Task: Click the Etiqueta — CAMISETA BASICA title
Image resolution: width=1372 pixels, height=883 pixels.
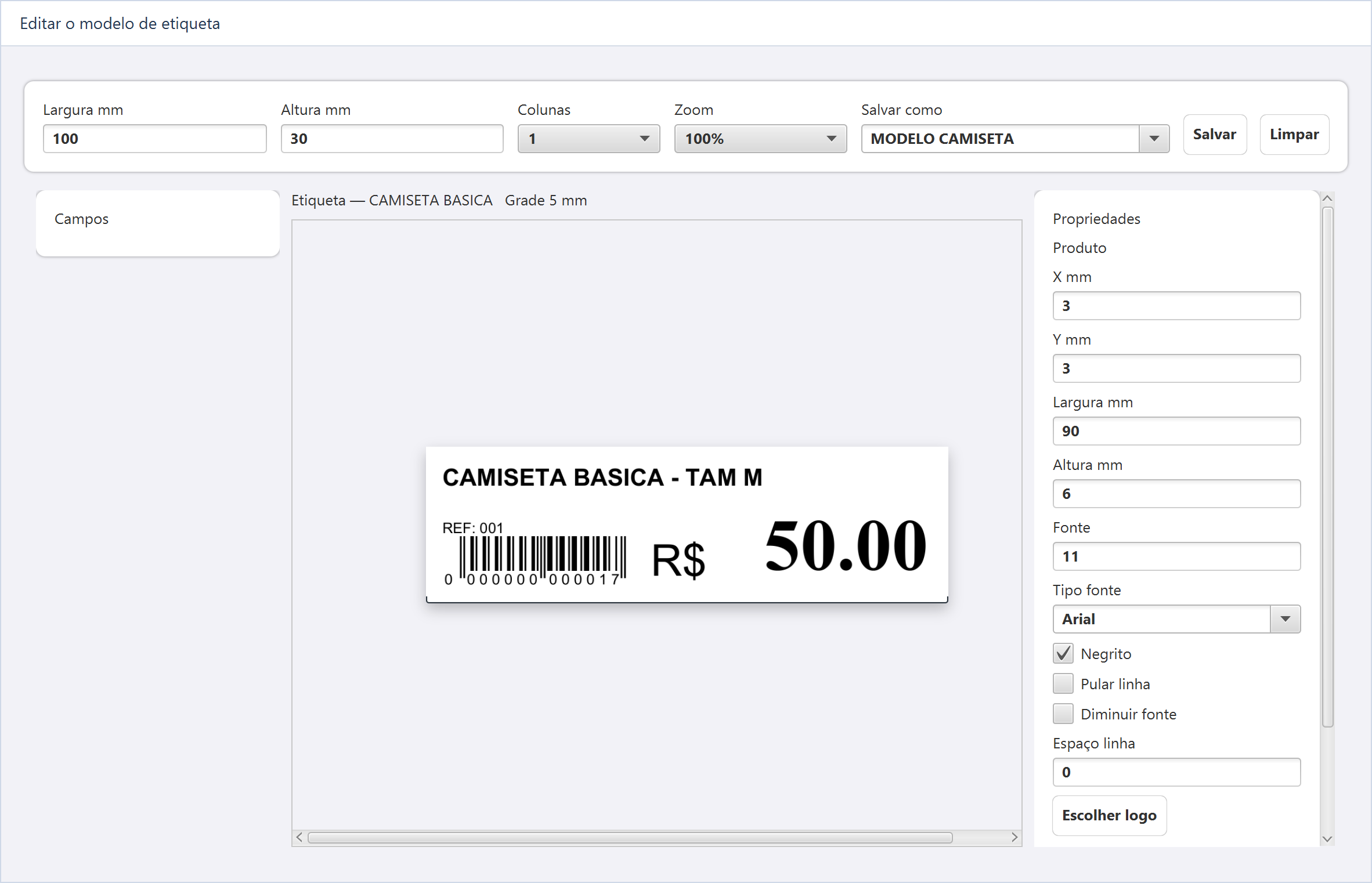Action: click(x=392, y=200)
